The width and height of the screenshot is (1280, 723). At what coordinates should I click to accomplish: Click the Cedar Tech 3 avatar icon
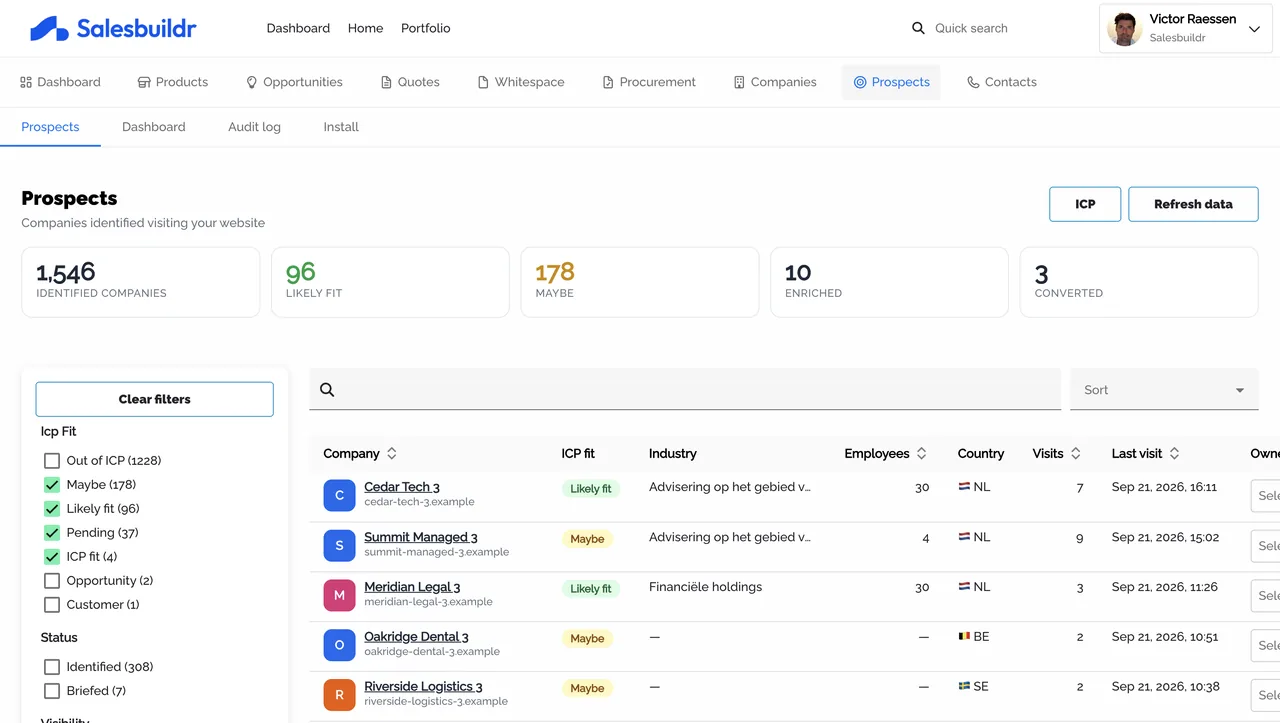coord(340,495)
